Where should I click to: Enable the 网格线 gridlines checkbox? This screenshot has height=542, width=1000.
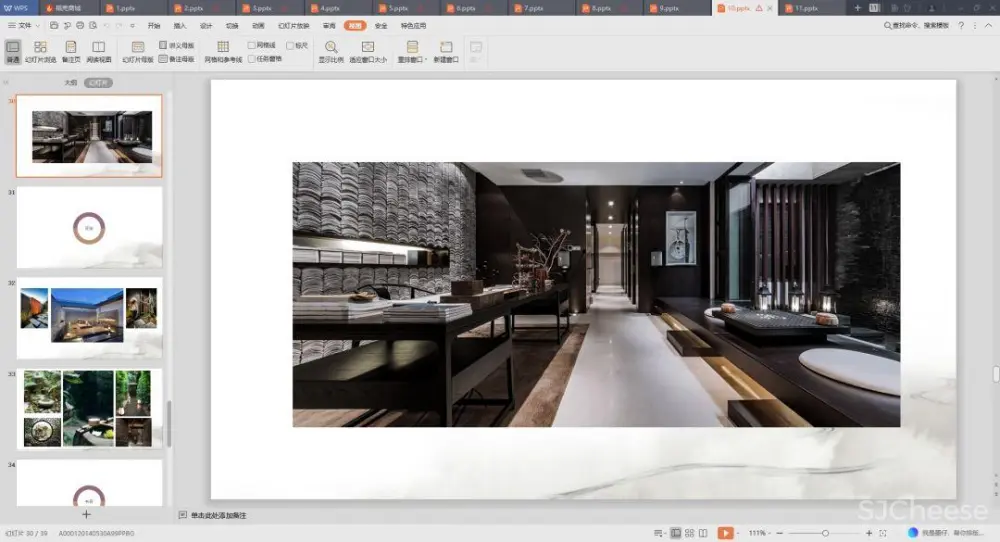252,45
